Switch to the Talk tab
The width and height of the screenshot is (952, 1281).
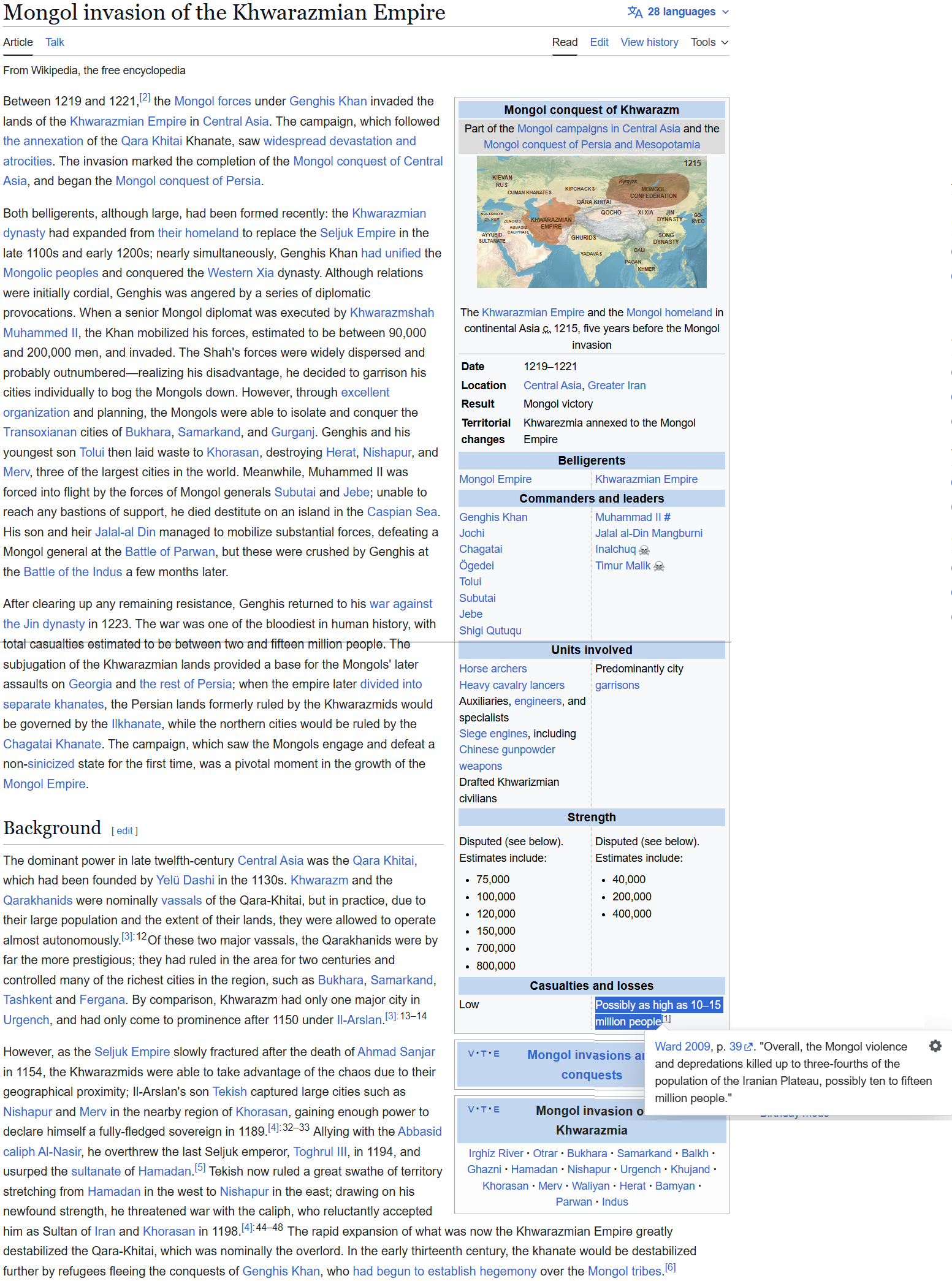55,42
